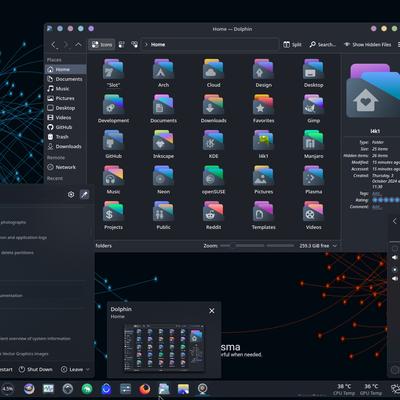Viewport: 400px width, 400px height.
Task: Open launcher settings gear icon
Action: tap(71, 195)
